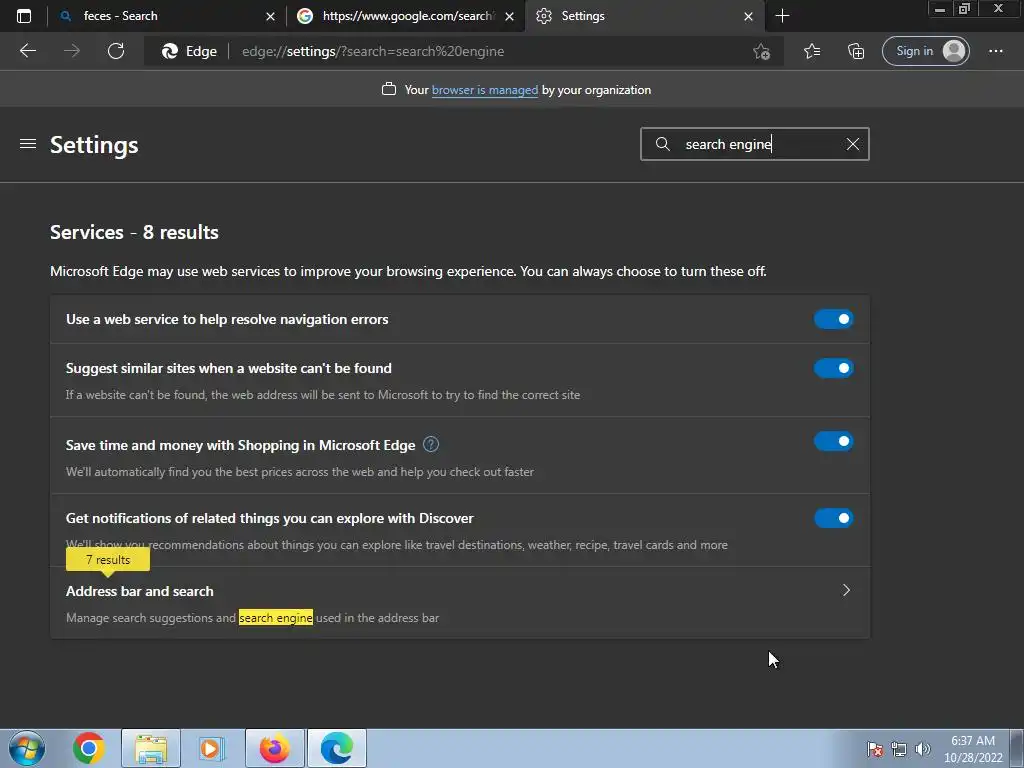Image resolution: width=1024 pixels, height=768 pixels.
Task: Open a new tab
Action: click(x=782, y=16)
